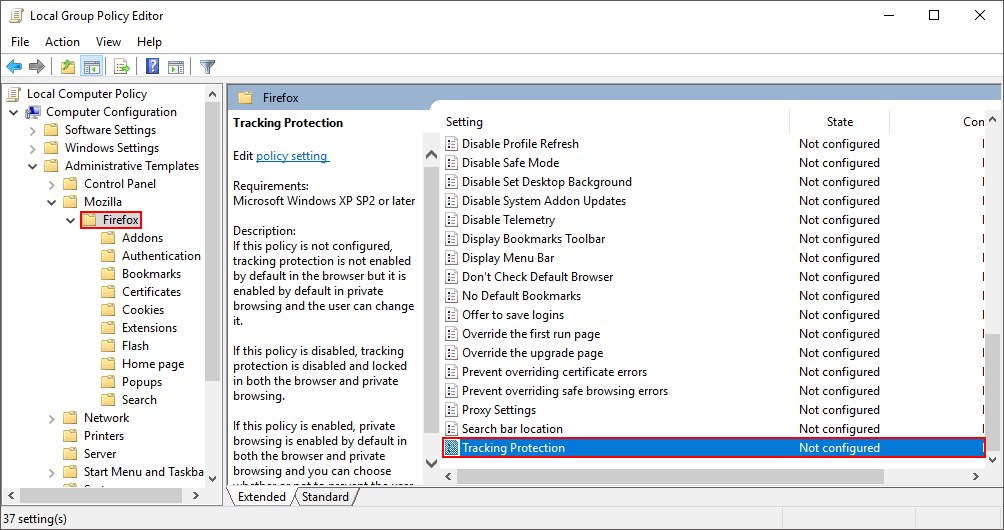Click the Up one level folder icon
1004x530 pixels.
[x=68, y=66]
